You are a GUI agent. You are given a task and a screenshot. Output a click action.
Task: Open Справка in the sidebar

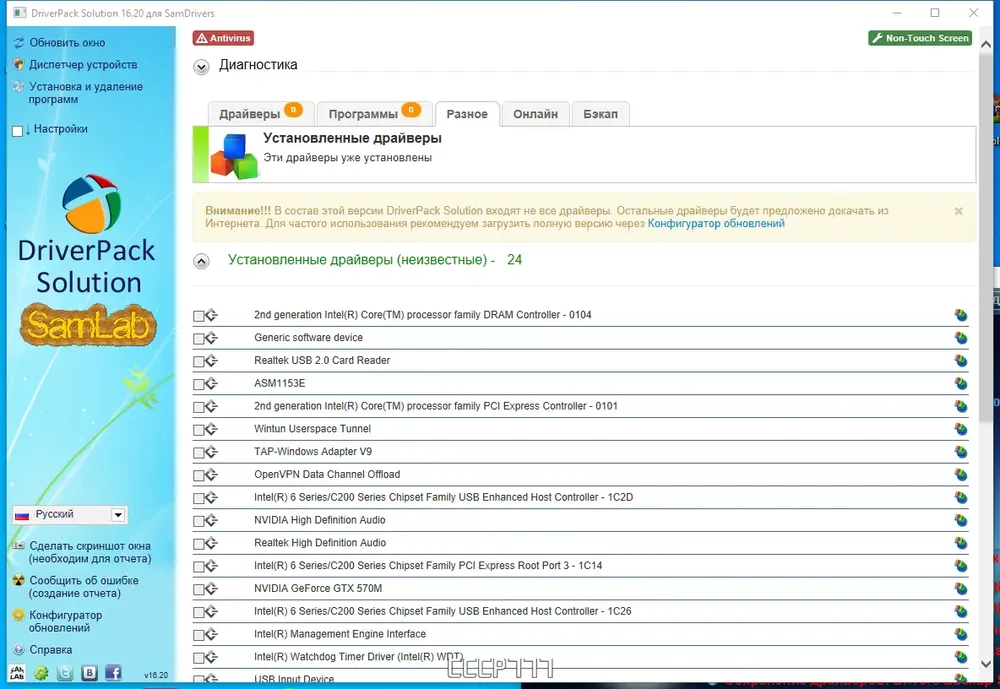pos(50,649)
